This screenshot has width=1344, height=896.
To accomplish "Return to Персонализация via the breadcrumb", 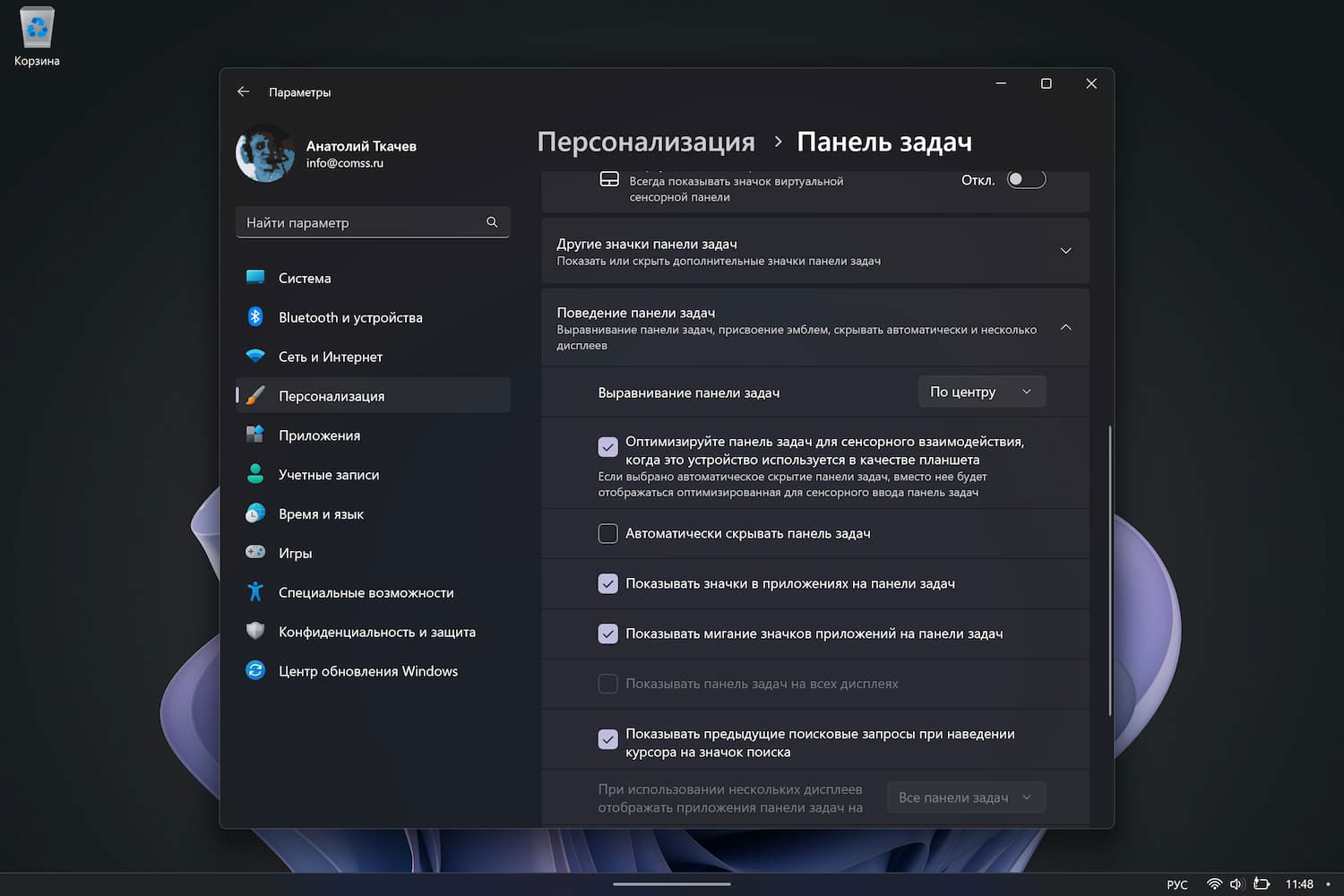I will coord(646,142).
